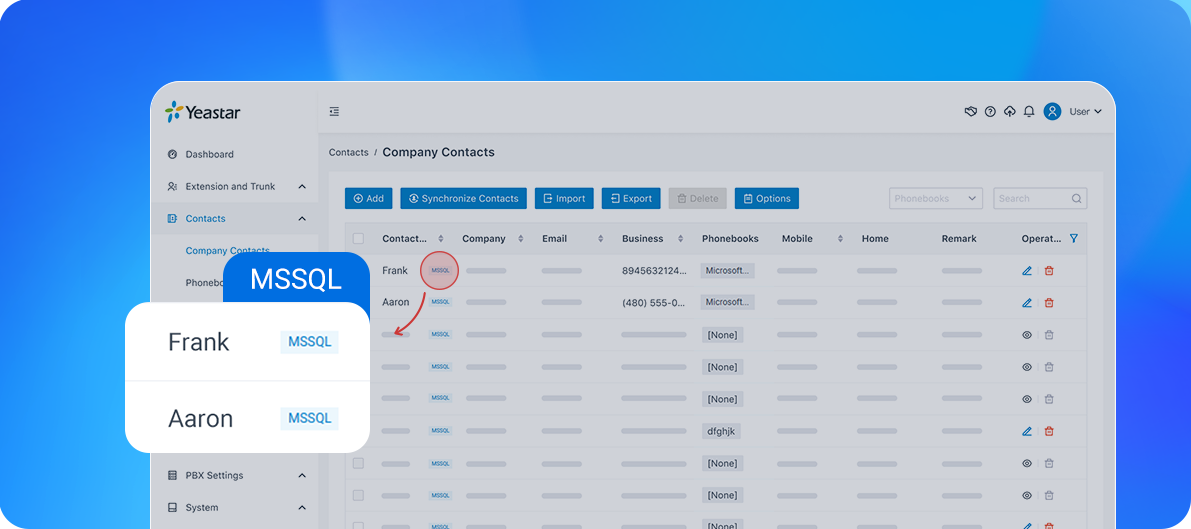Click the magnifier icon in Search box
The width and height of the screenshot is (1191, 529).
(1076, 198)
